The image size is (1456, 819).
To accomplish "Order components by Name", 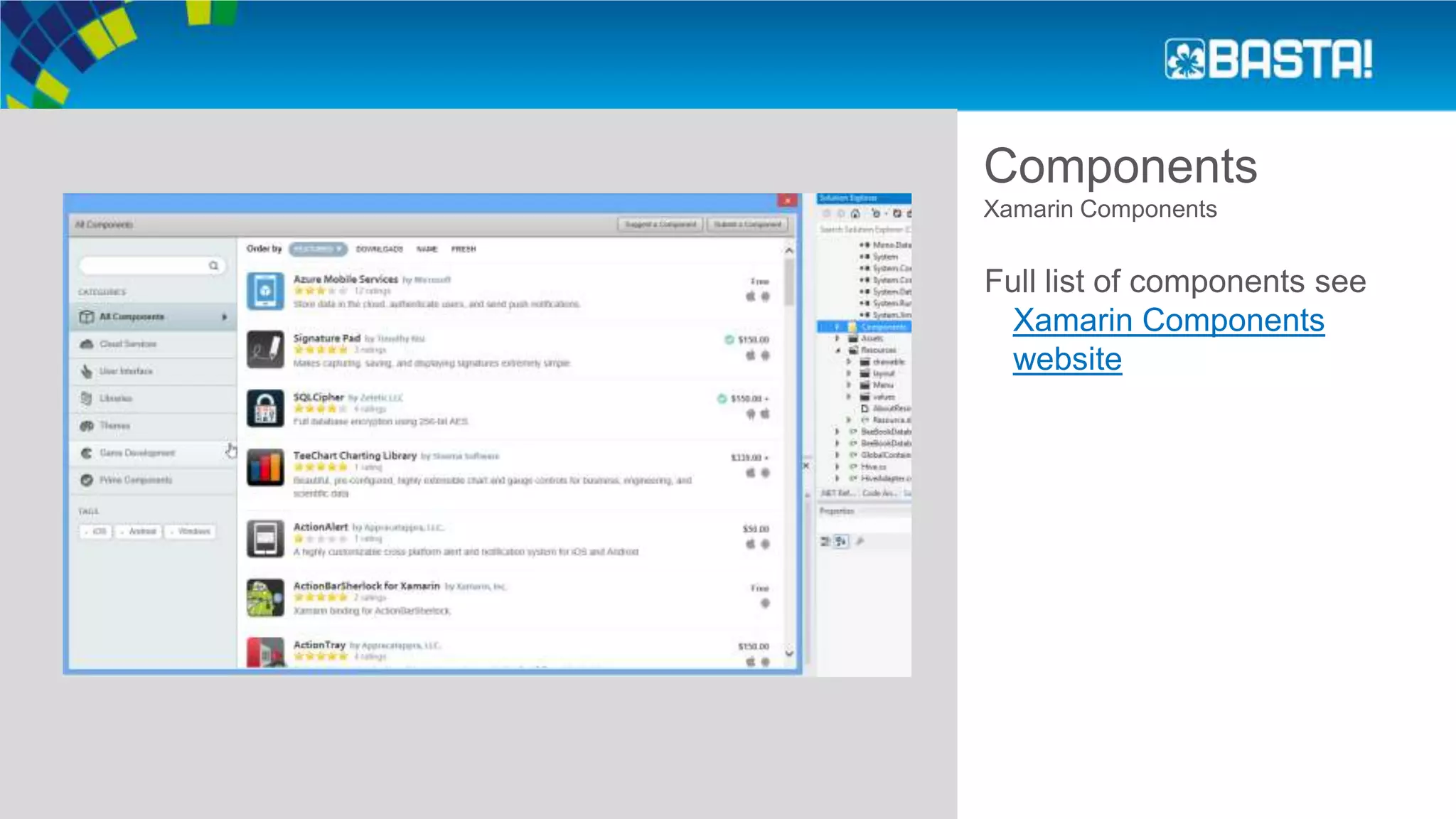I will pos(427,249).
